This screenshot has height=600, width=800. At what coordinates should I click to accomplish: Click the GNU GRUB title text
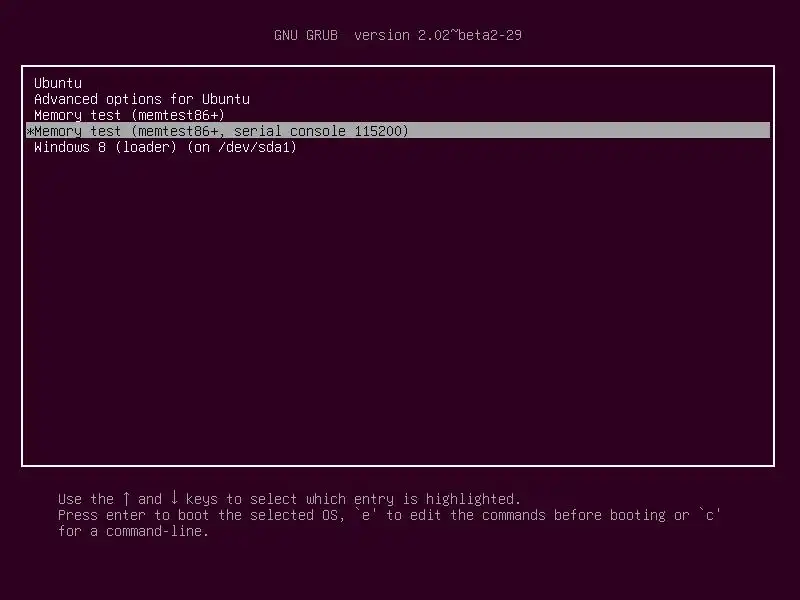click(x=306, y=35)
